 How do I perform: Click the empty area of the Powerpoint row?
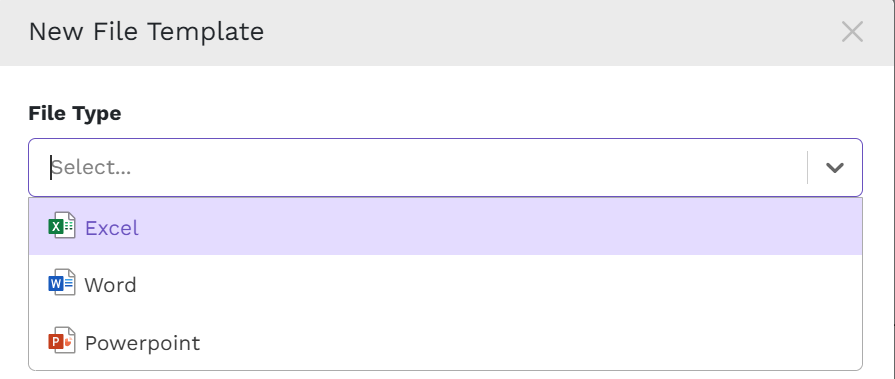click(x=531, y=342)
